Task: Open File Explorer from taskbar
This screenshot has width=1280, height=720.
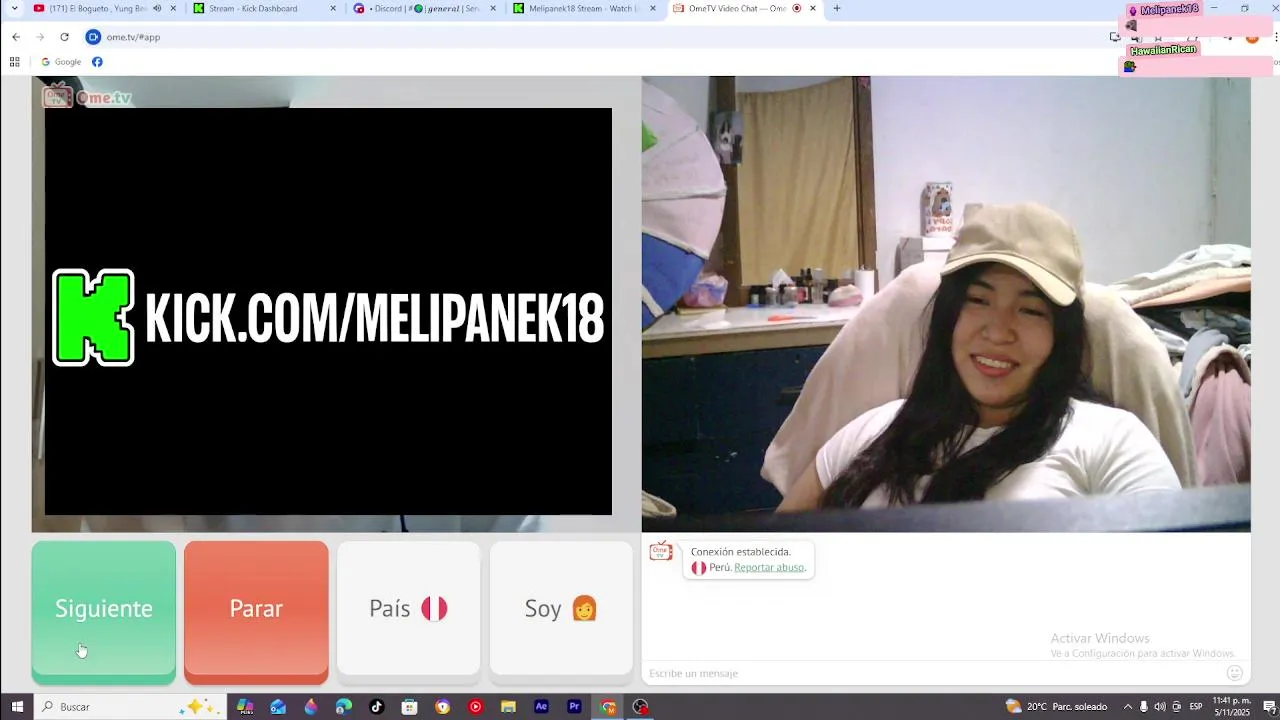Action: point(508,707)
